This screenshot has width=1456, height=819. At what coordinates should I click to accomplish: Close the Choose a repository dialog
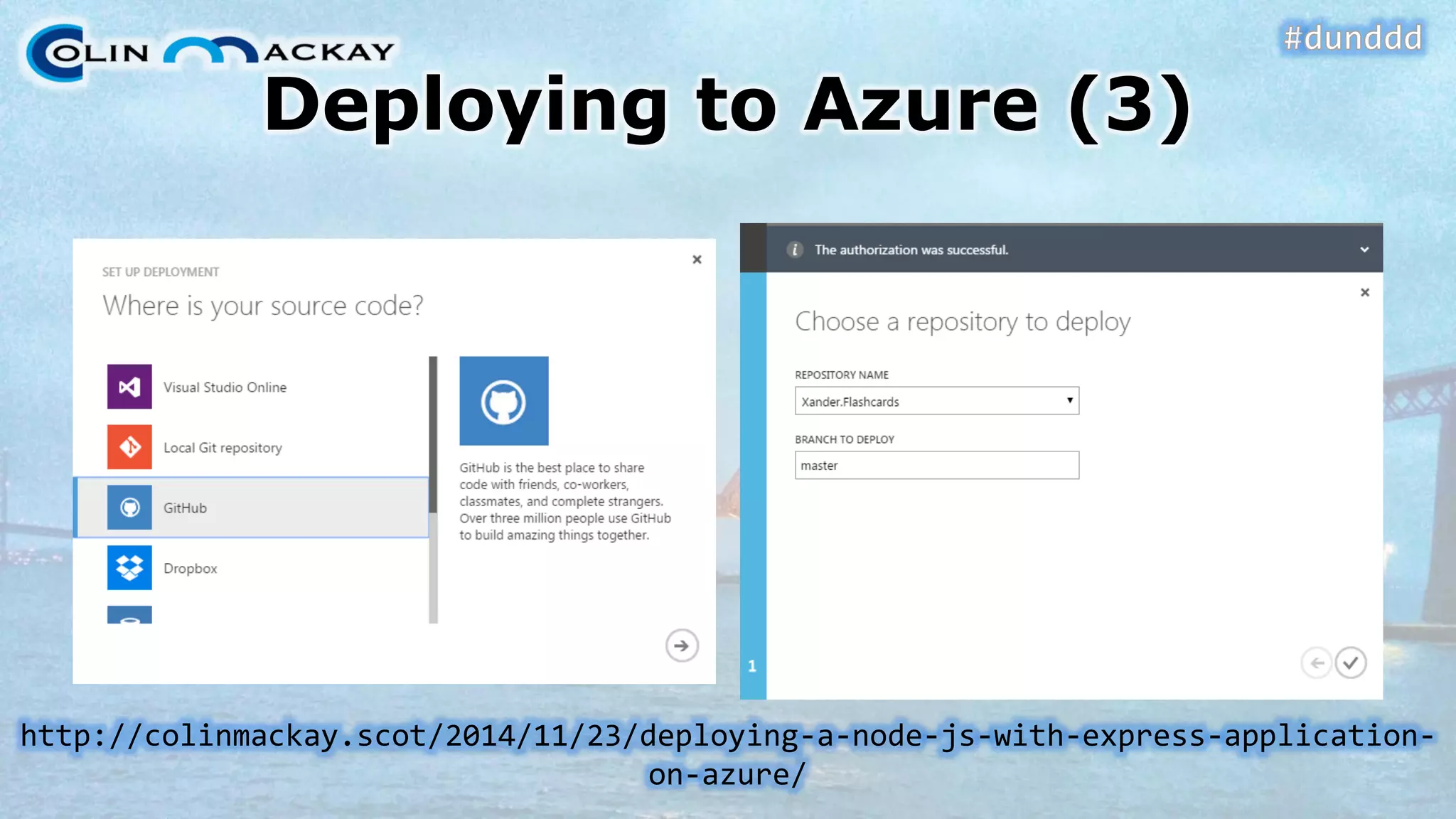click(x=1365, y=292)
